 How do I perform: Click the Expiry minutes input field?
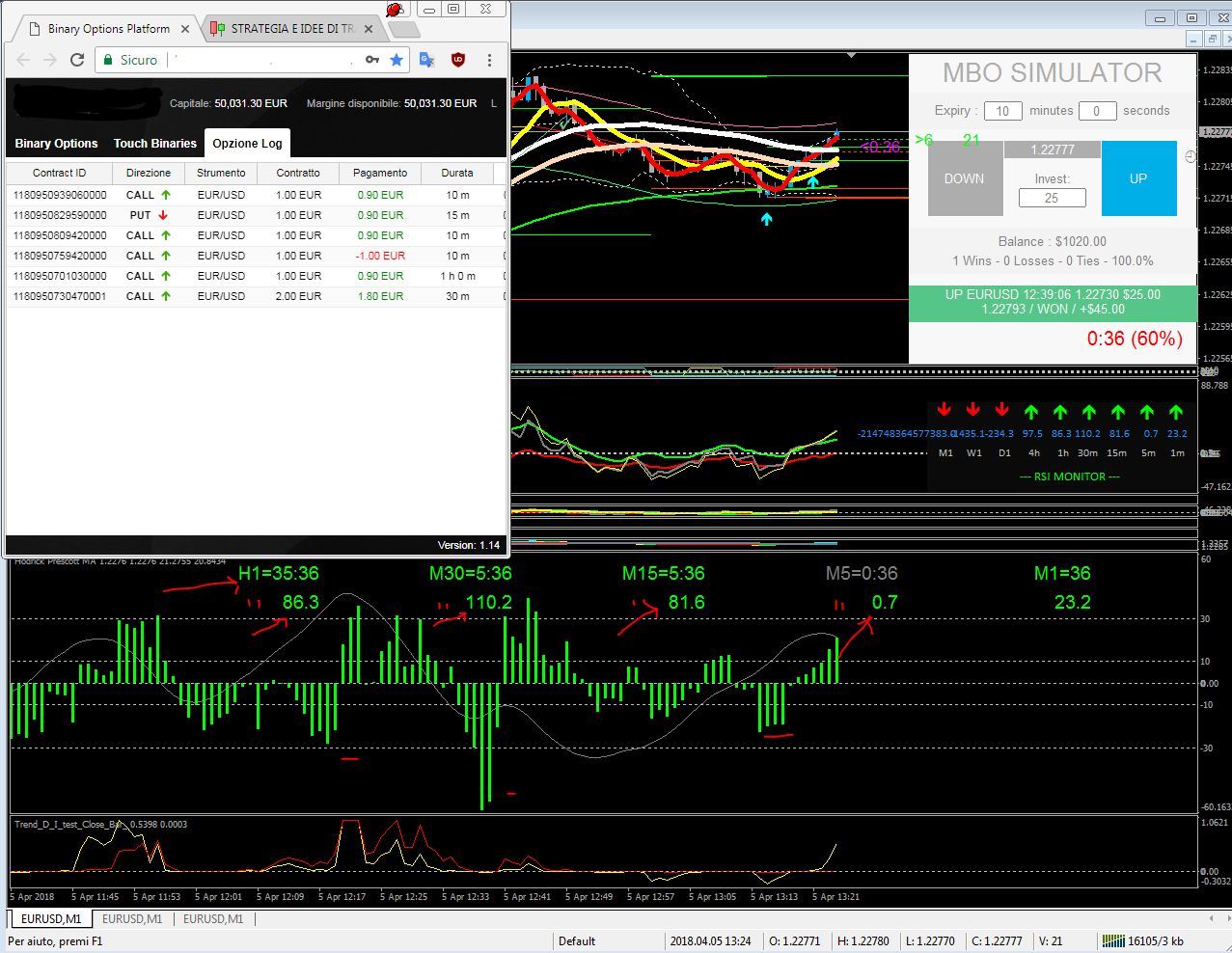1002,111
